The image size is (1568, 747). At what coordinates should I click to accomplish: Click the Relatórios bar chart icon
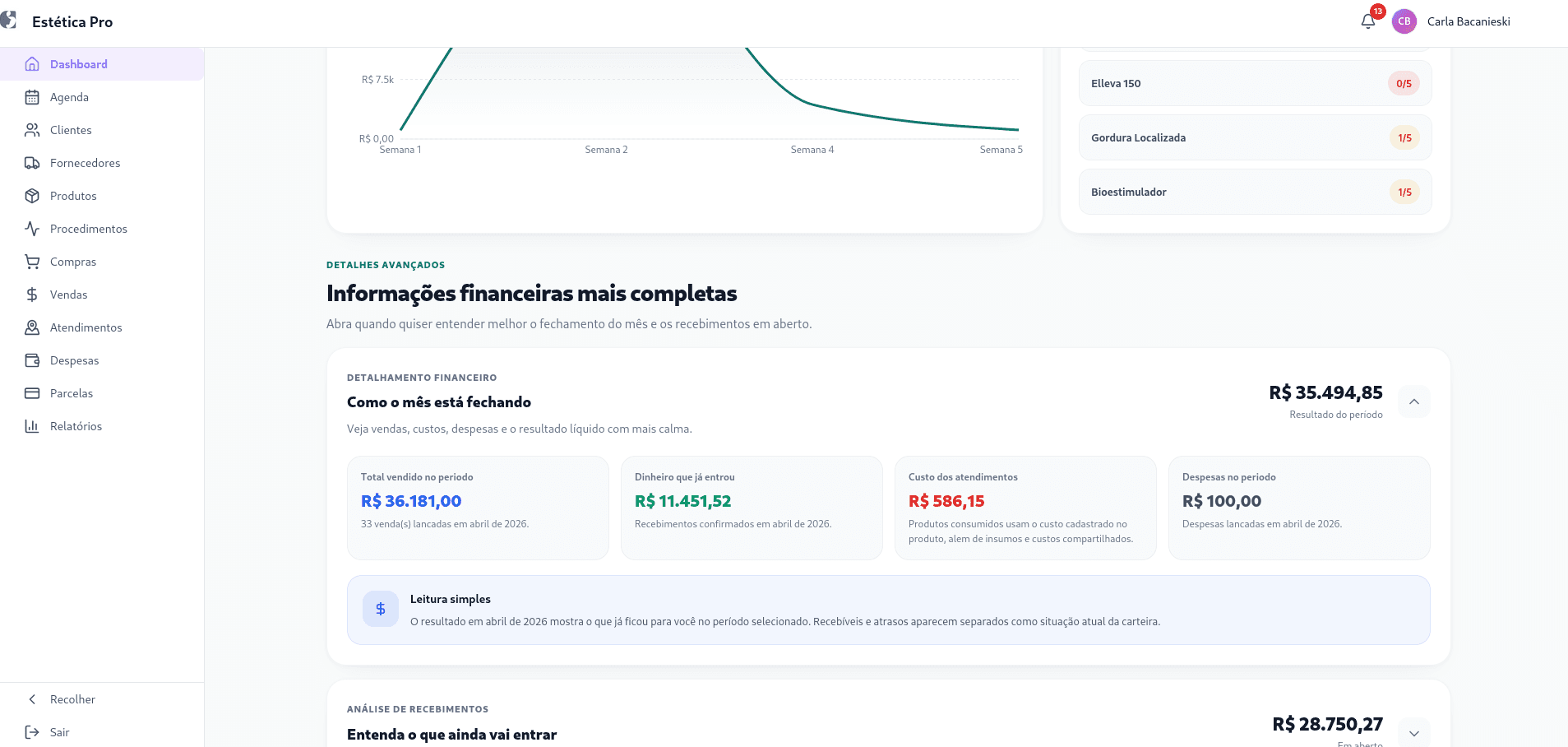coord(32,426)
